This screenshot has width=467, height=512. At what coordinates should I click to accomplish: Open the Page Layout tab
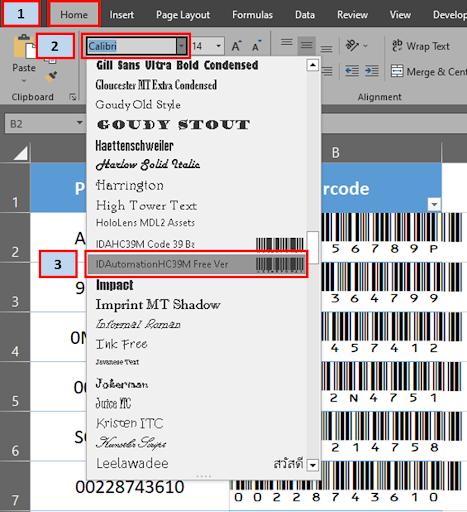tap(183, 15)
